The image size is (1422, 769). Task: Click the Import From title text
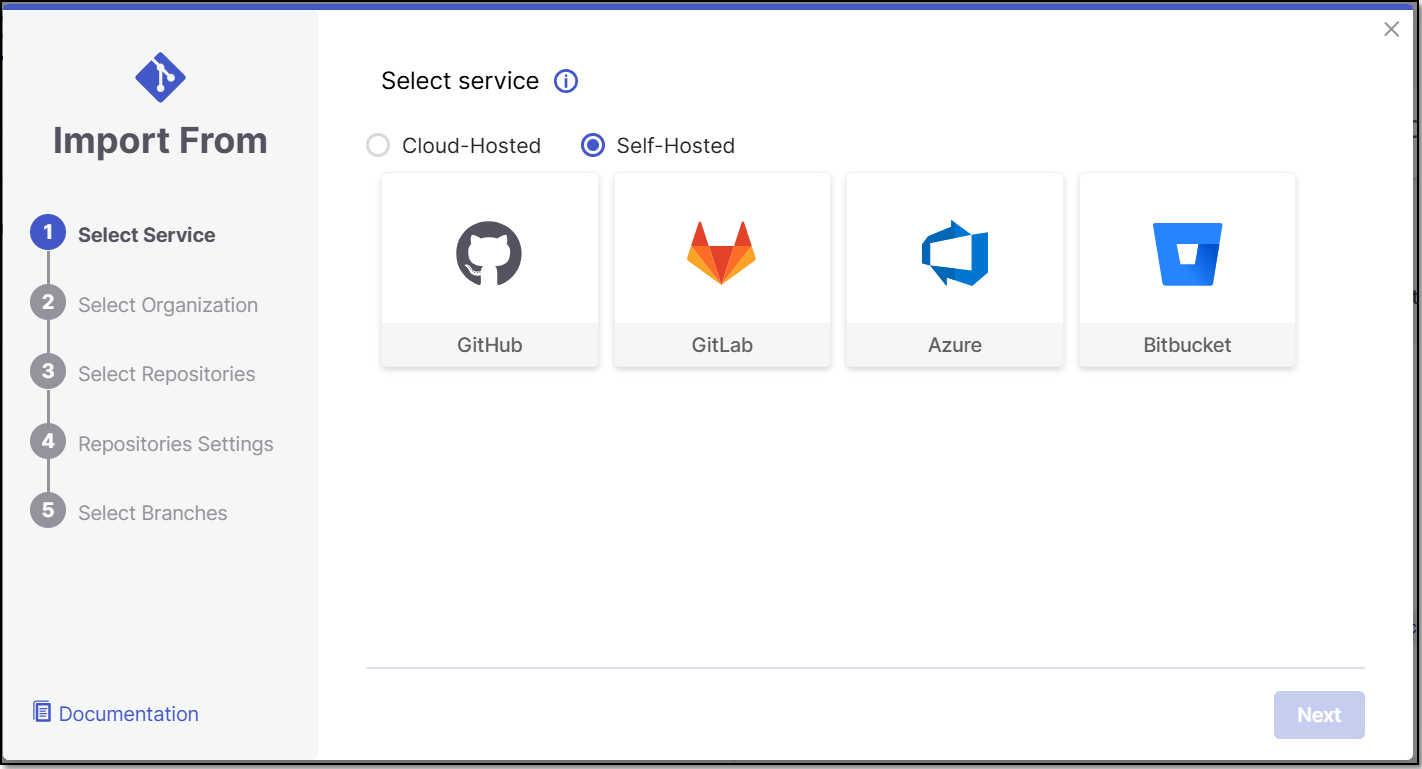click(160, 141)
